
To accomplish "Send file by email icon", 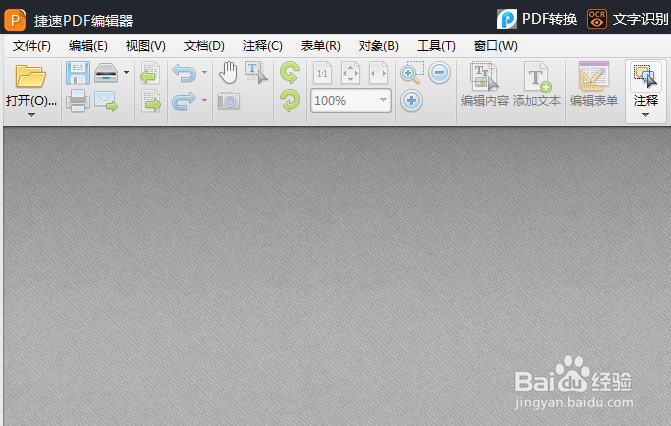I will pos(106,101).
